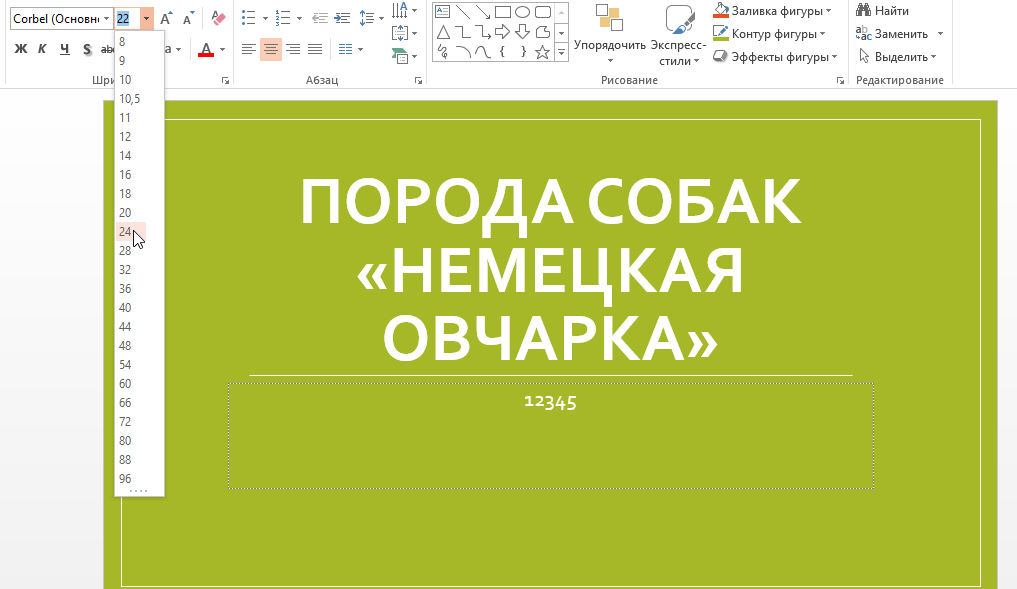
Task: Click the Заменить replace button
Action: pos(893,32)
